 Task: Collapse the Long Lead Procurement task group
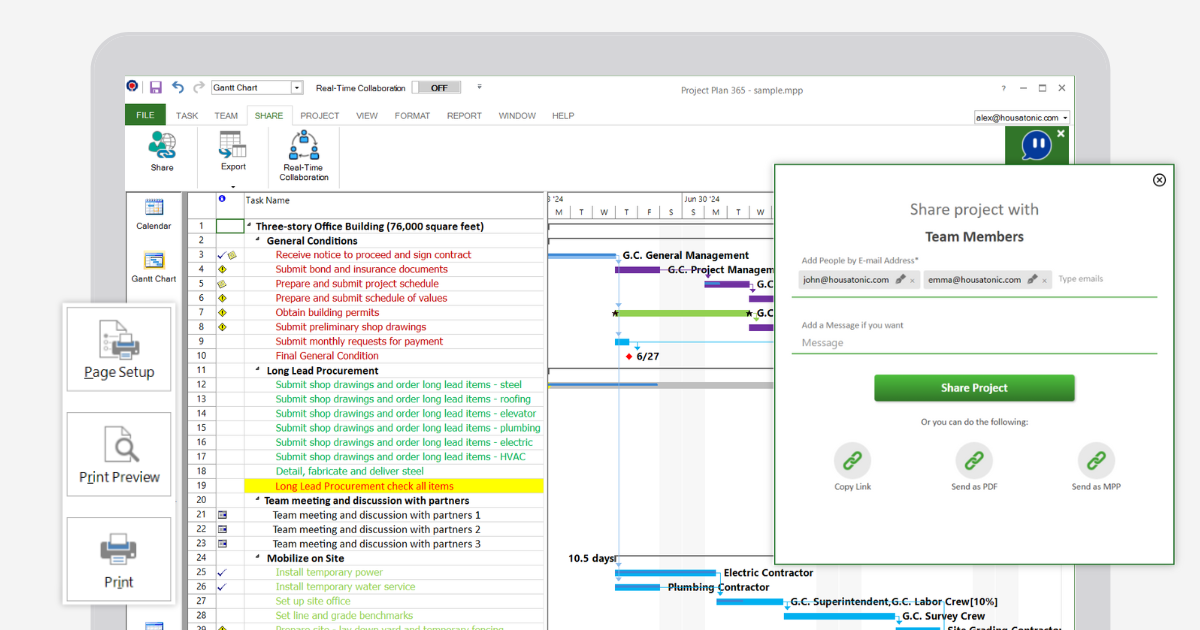point(255,370)
